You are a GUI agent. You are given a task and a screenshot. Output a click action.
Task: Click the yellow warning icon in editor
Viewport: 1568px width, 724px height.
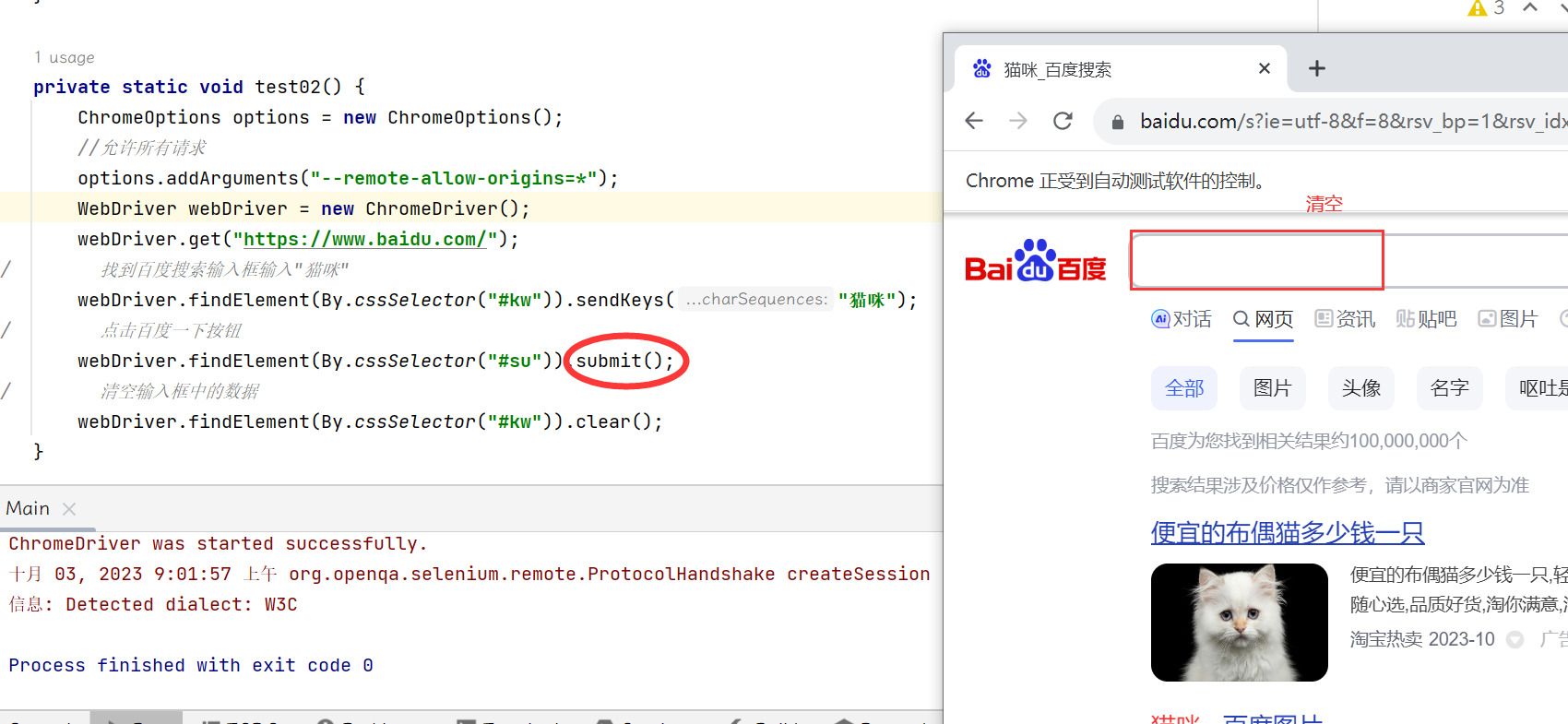pyautogui.click(x=1478, y=8)
